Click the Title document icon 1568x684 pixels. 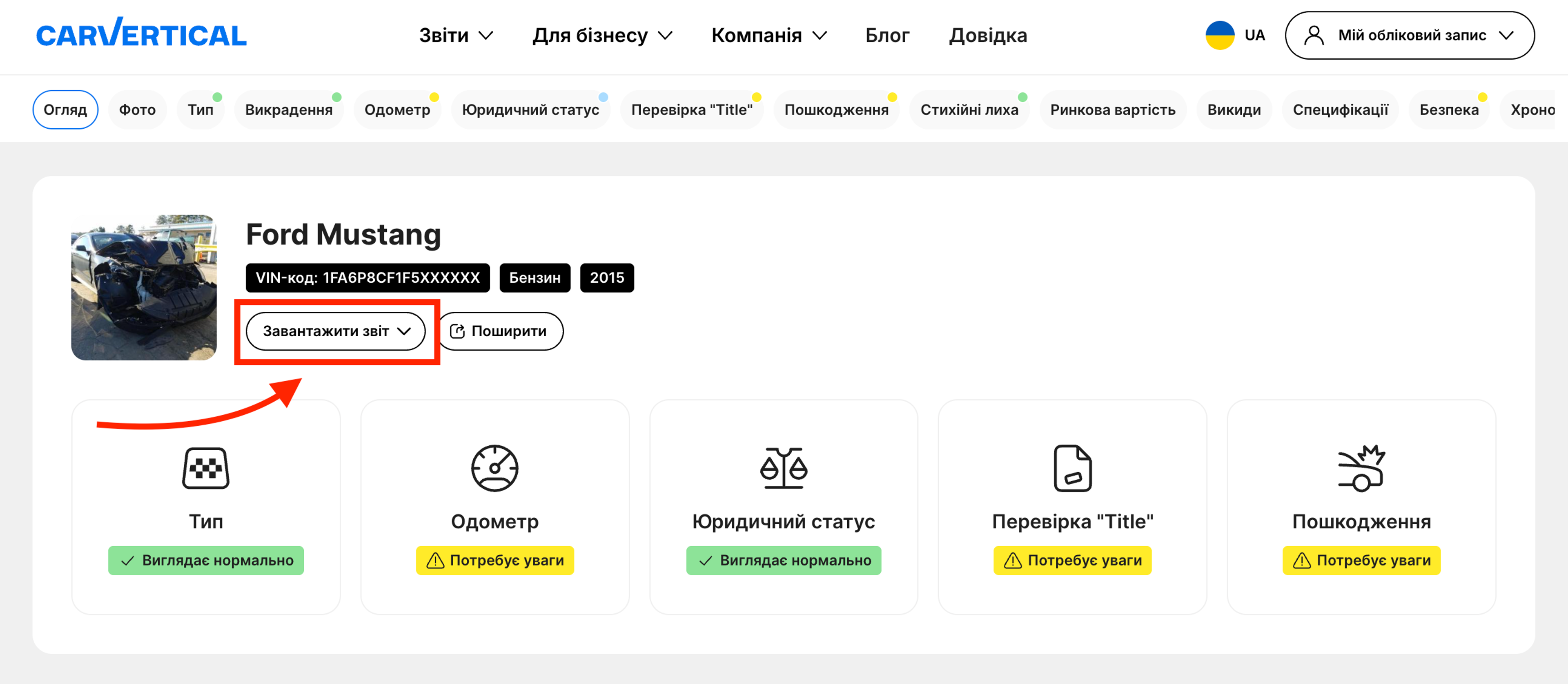(x=1073, y=468)
